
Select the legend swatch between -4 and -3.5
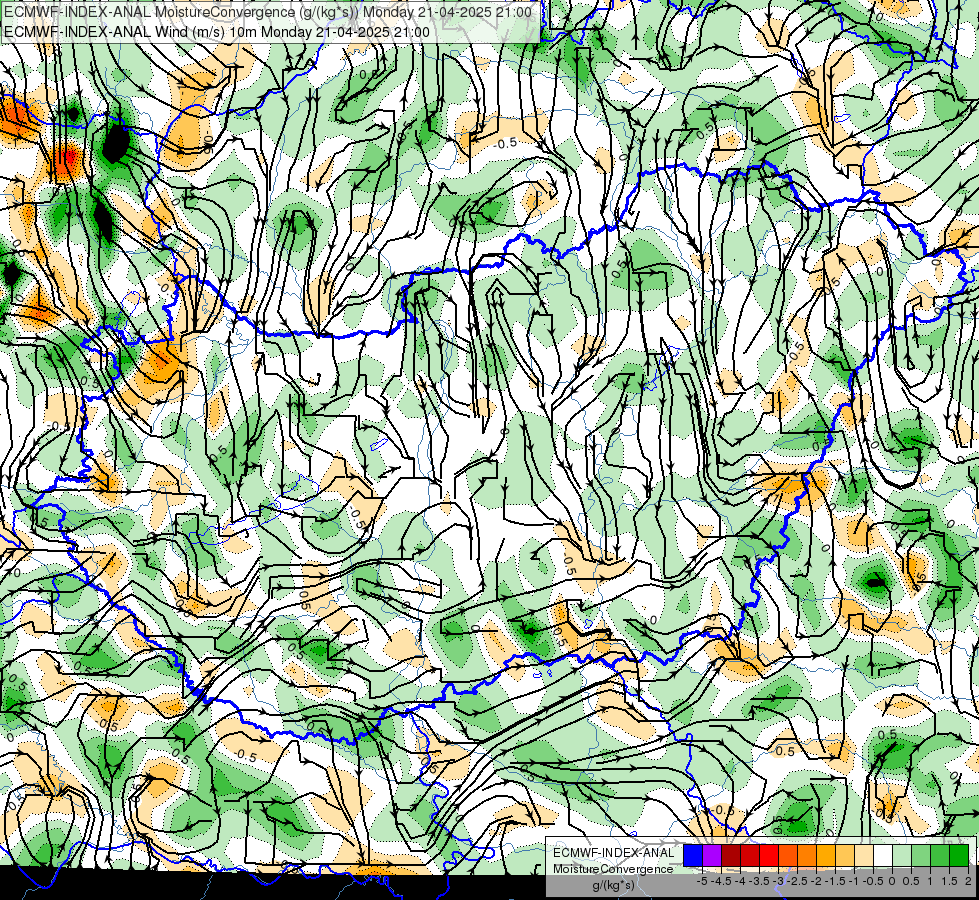pos(750,855)
